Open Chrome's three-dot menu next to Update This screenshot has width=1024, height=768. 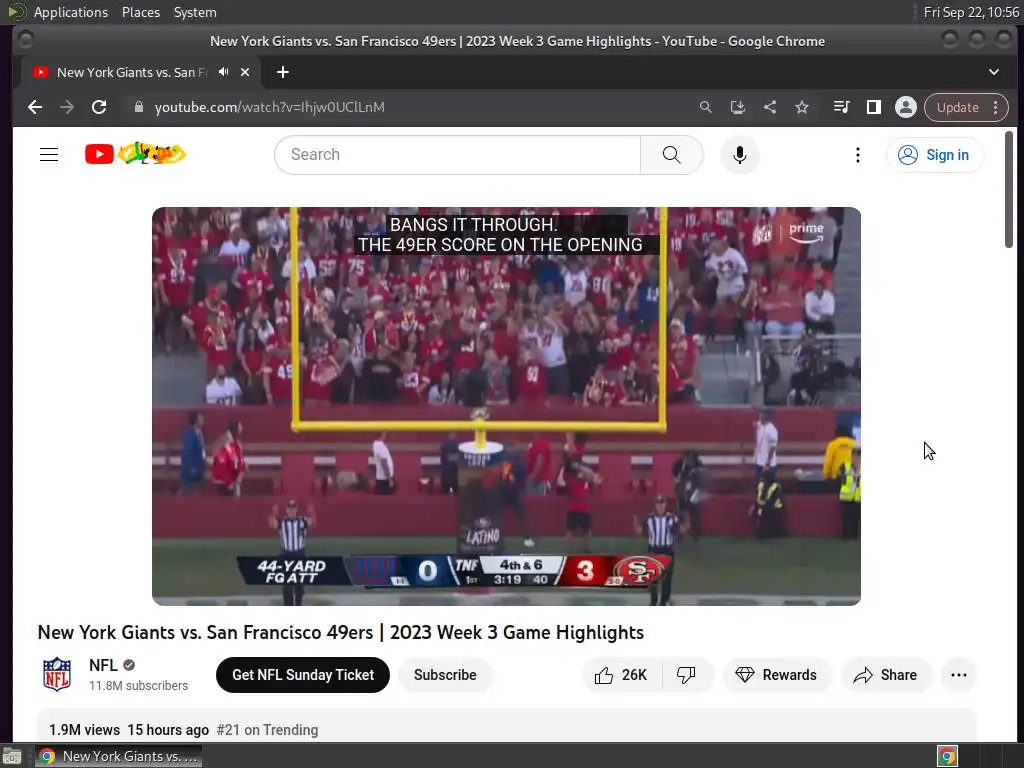(x=995, y=107)
